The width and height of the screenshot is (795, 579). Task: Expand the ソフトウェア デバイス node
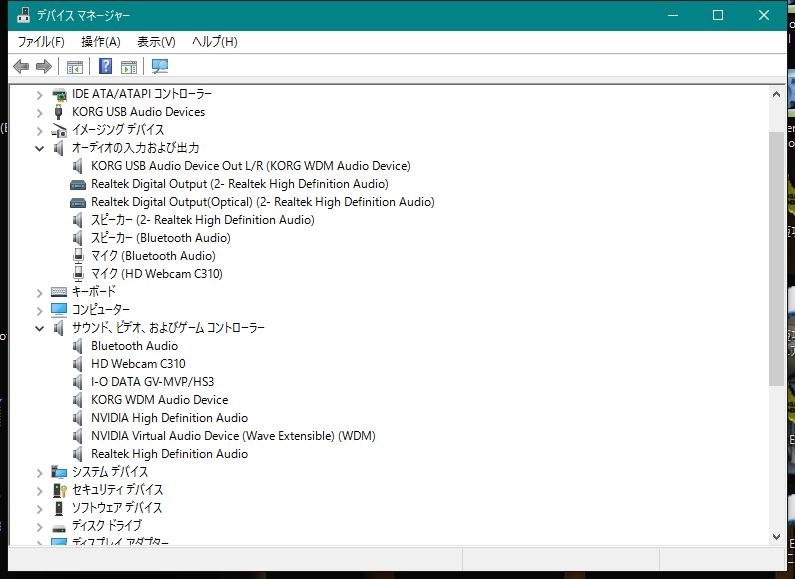tap(40, 509)
